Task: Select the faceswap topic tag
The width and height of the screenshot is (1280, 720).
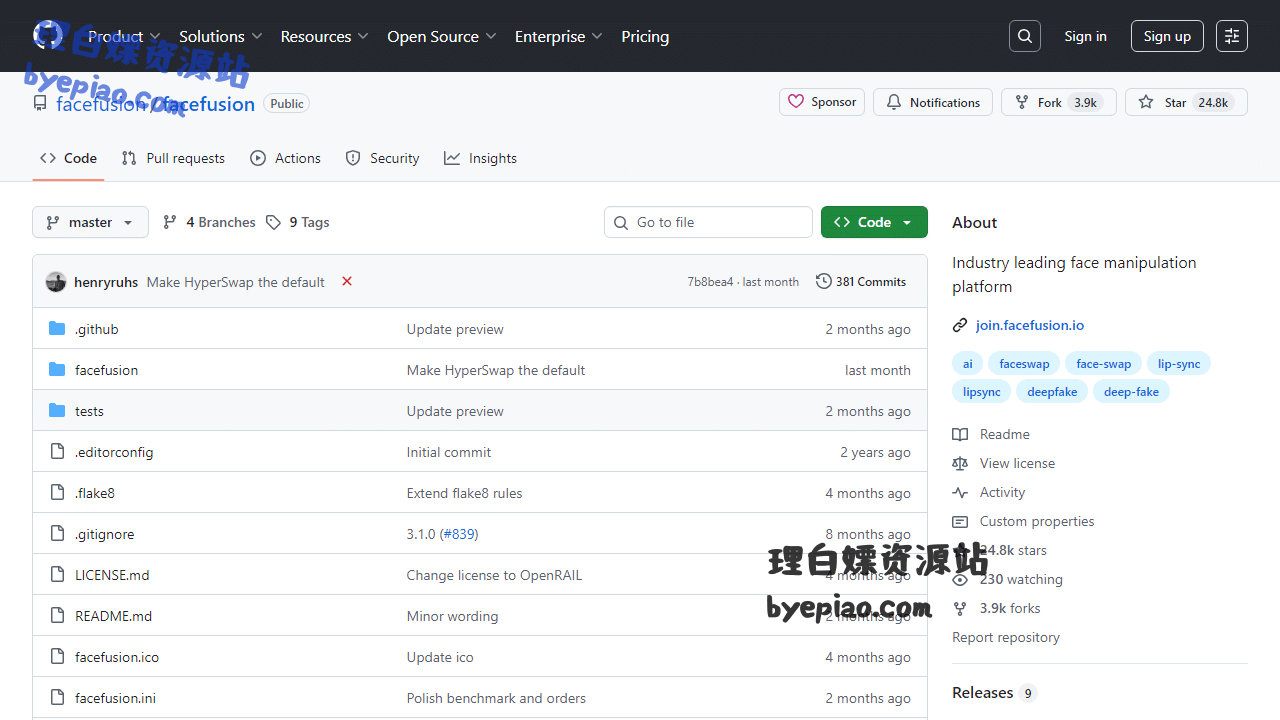Action: click(x=1024, y=364)
